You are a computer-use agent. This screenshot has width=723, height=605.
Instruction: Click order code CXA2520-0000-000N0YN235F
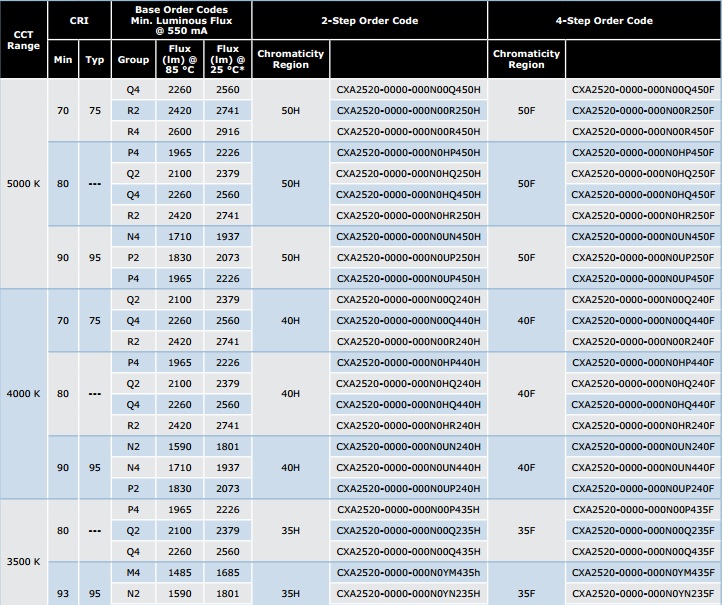(643, 593)
